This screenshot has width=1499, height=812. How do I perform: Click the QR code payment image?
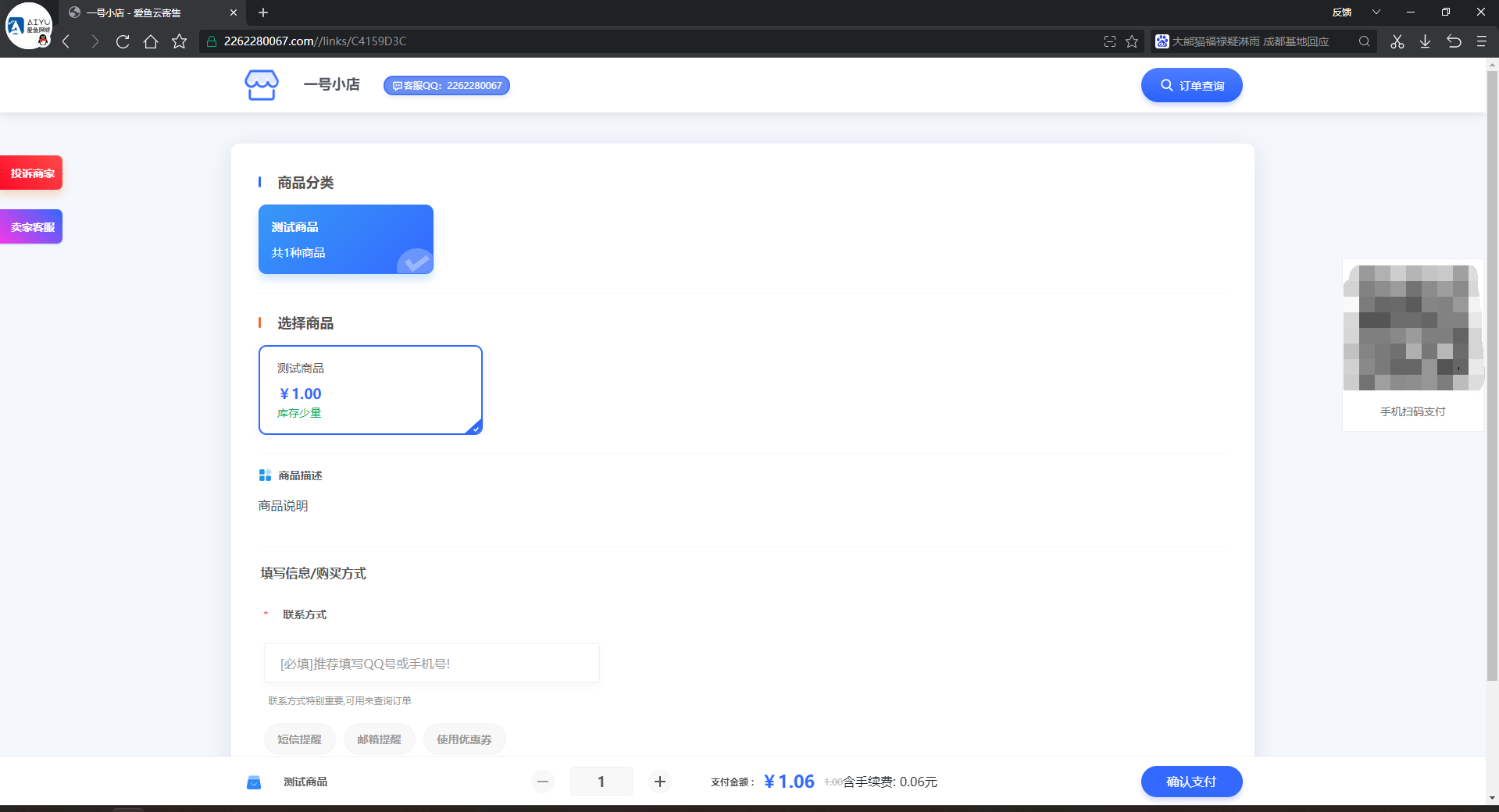pyautogui.click(x=1413, y=328)
